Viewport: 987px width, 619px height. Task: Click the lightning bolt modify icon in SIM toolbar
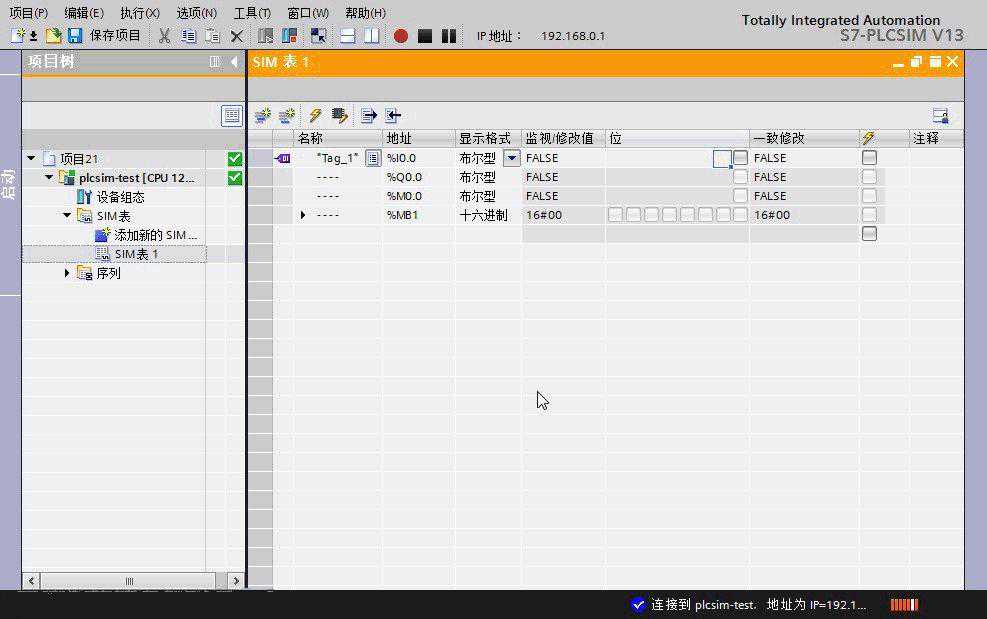pos(315,115)
